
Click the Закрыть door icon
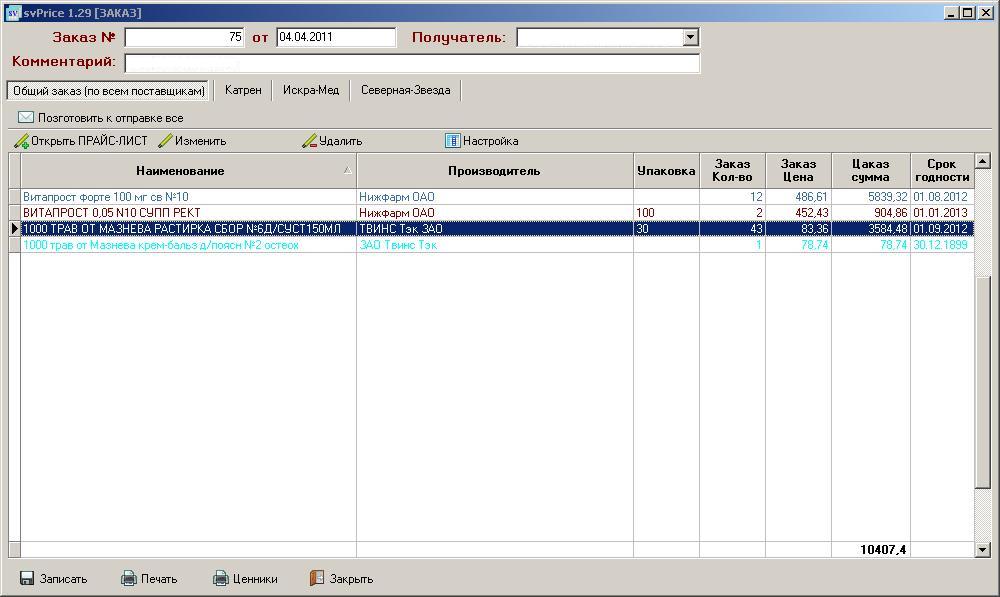317,578
